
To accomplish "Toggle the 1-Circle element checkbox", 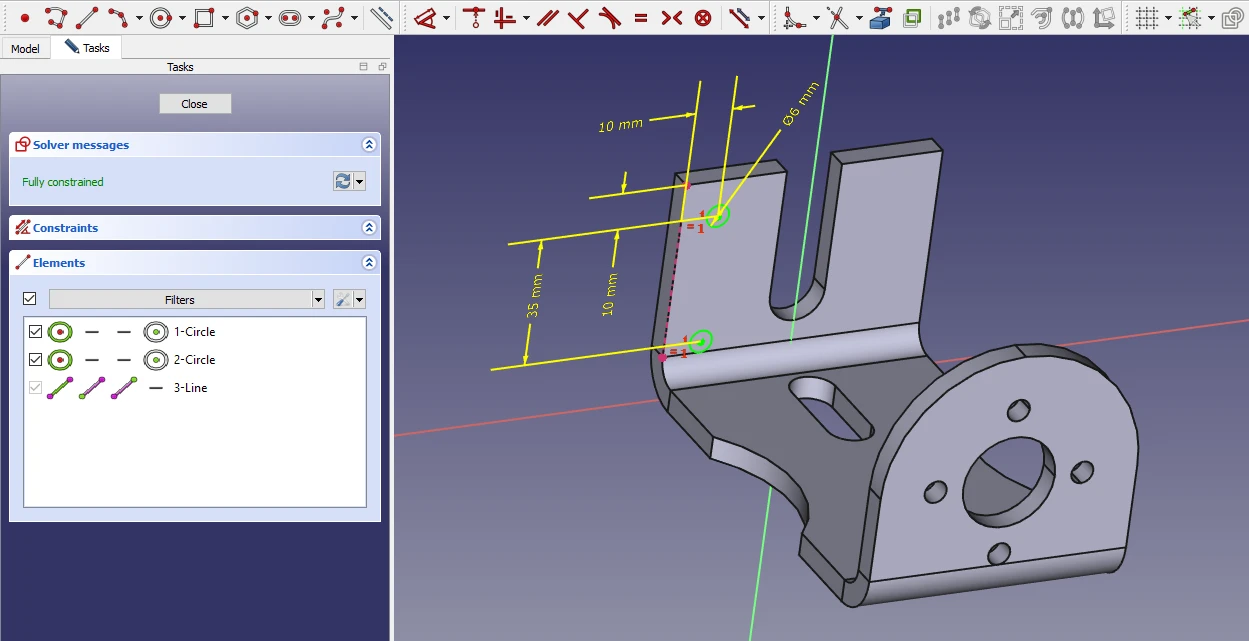I will pyautogui.click(x=36, y=332).
